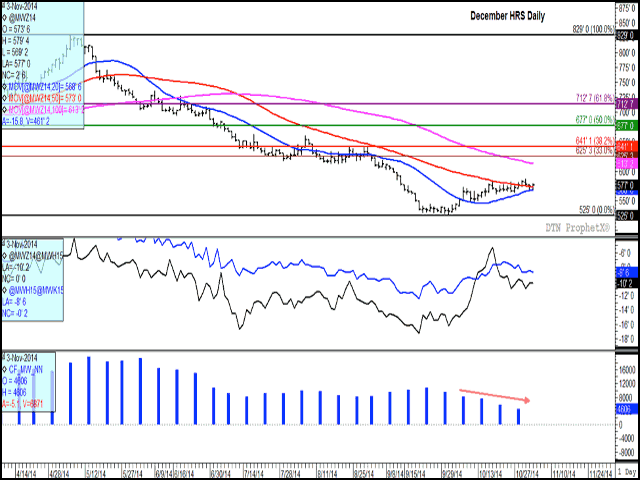Click the 677'0 (50.0%) retracement label
This screenshot has width=640, height=480.
click(x=594, y=120)
